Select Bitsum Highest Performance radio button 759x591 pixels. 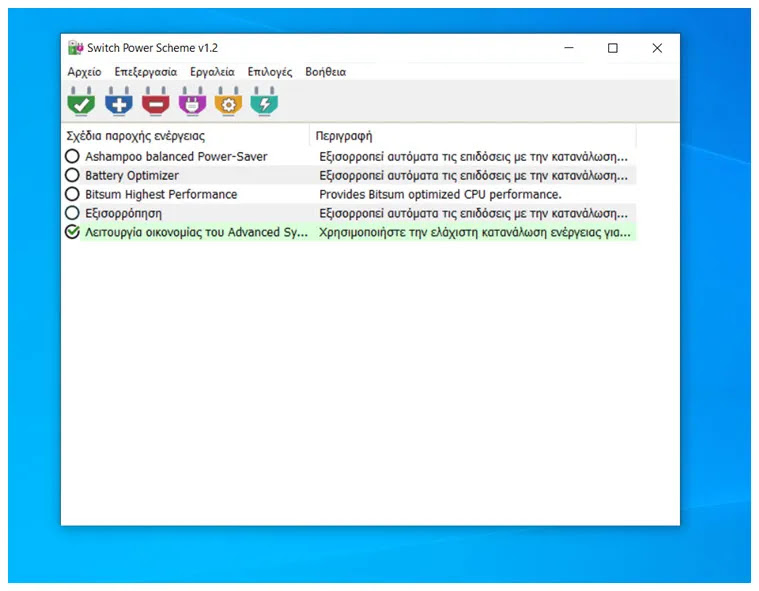[x=72, y=194]
